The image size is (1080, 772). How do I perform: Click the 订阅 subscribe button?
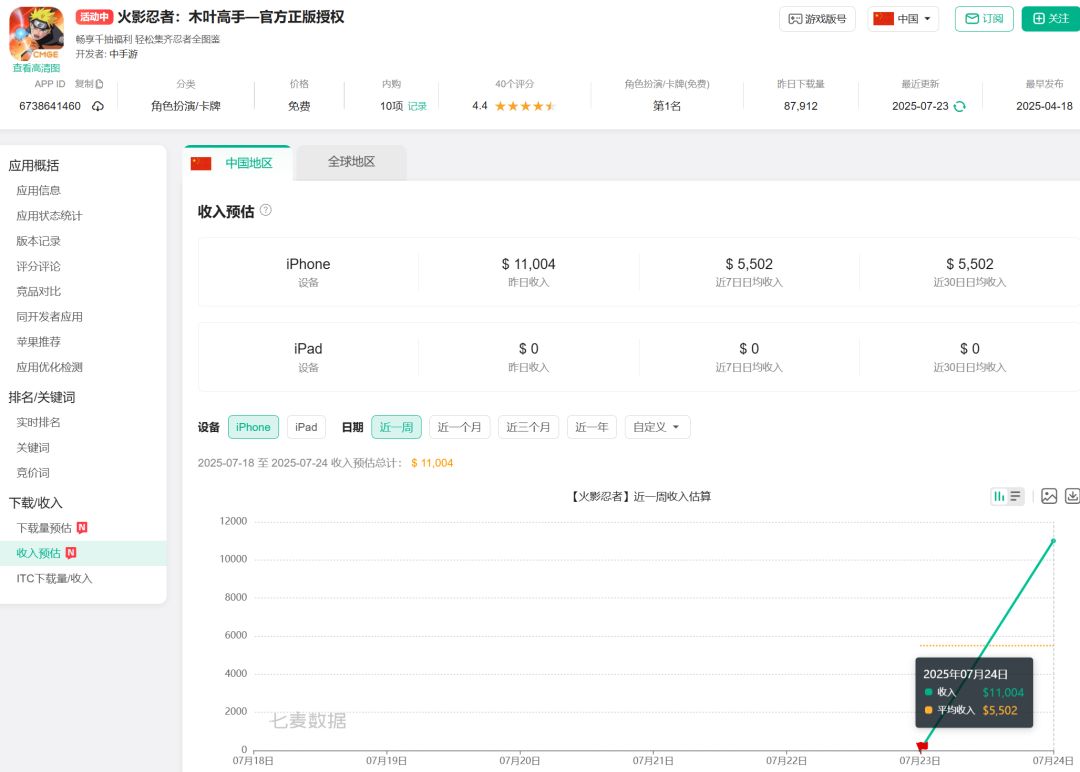pyautogui.click(x=984, y=19)
